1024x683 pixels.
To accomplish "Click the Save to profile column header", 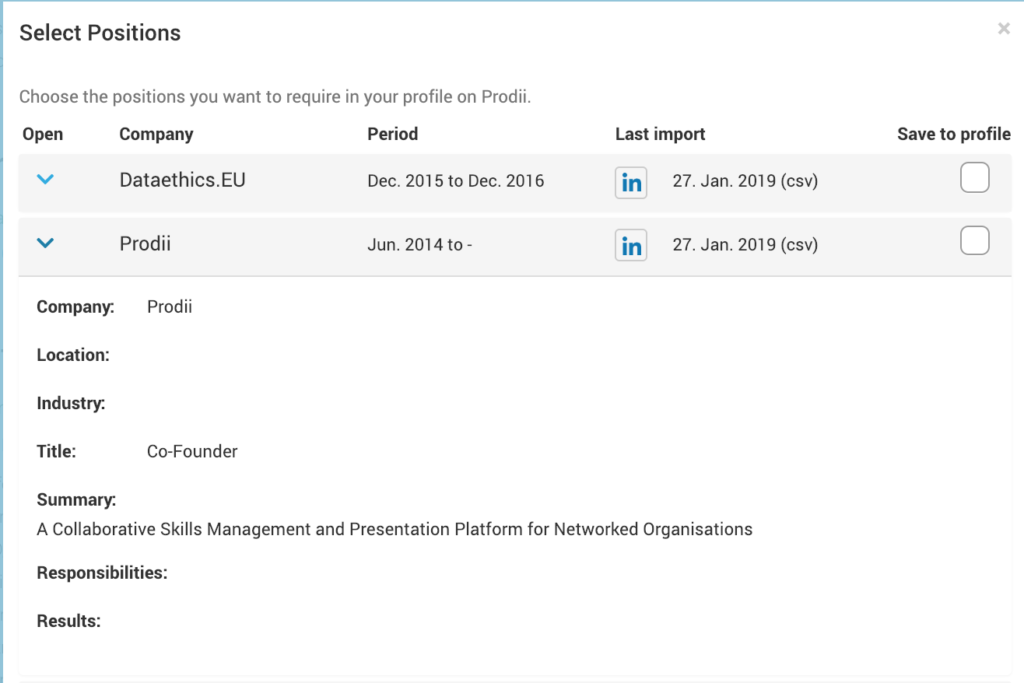I will [953, 134].
